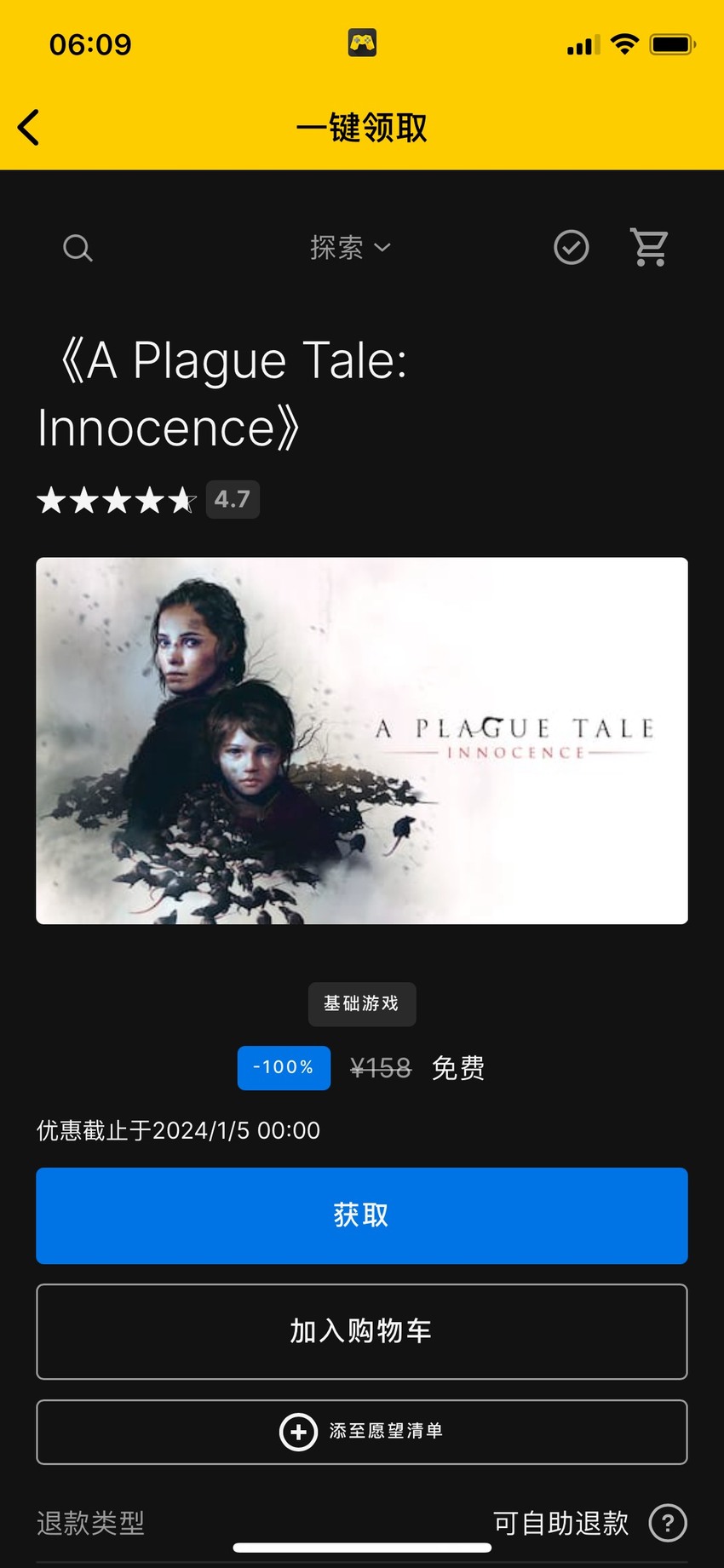724x1568 pixels.
Task: Click the 加入购物车 button
Action: (x=362, y=1331)
